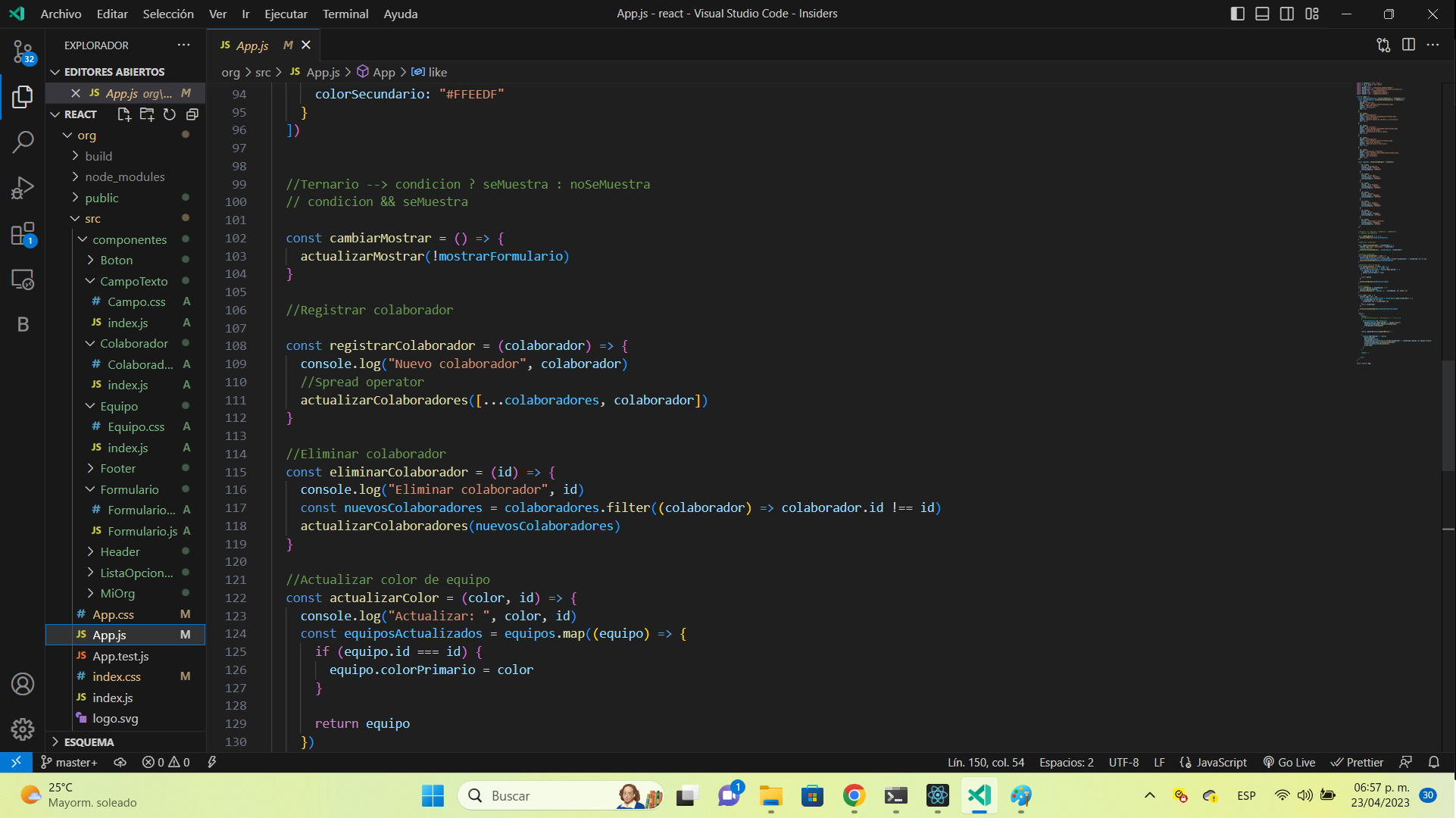Open Remote Explorer activity bar icon
Image resolution: width=1456 pixels, height=818 pixels.
tap(23, 279)
